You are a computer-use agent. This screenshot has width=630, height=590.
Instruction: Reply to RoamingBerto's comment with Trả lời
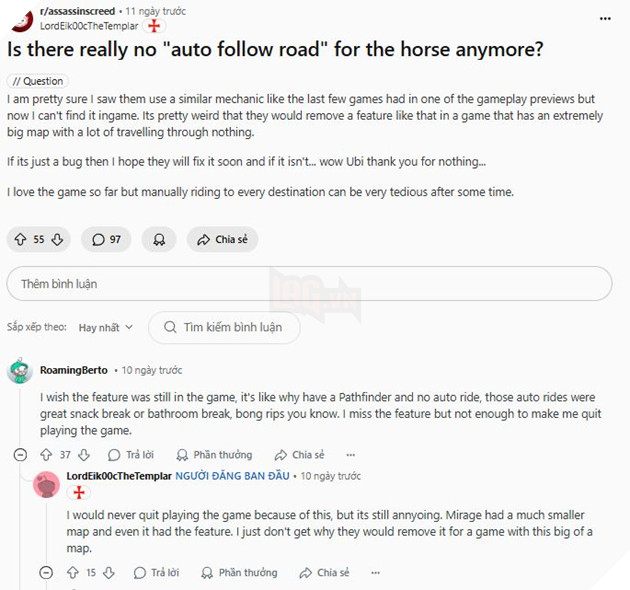coord(132,455)
